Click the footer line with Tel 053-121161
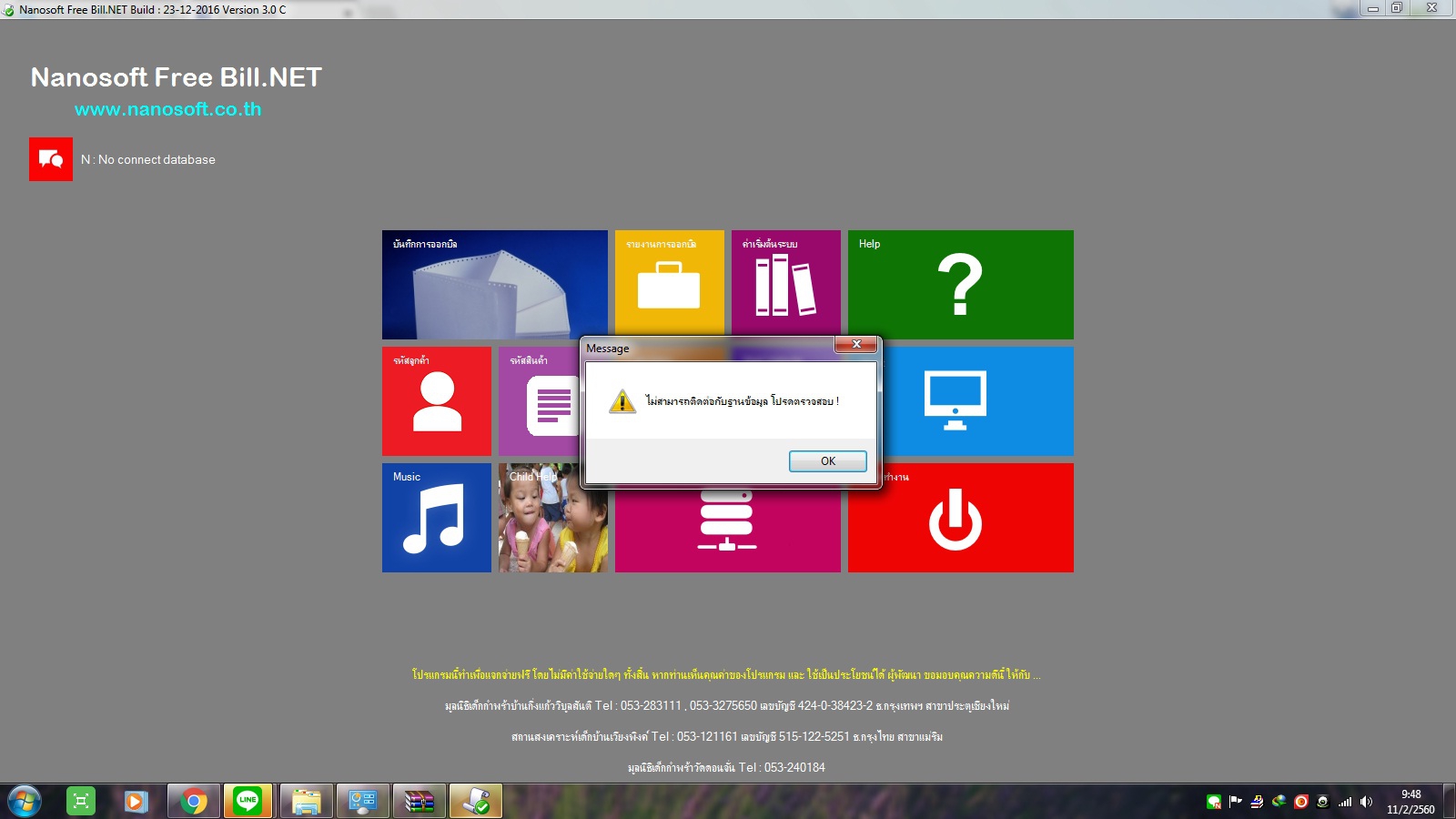 (x=727, y=736)
